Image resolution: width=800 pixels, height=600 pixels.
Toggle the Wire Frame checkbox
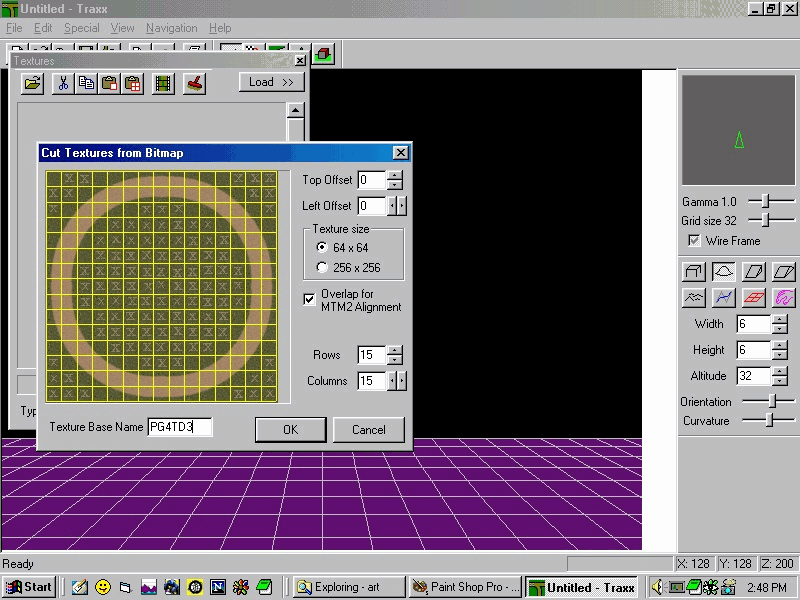[694, 241]
